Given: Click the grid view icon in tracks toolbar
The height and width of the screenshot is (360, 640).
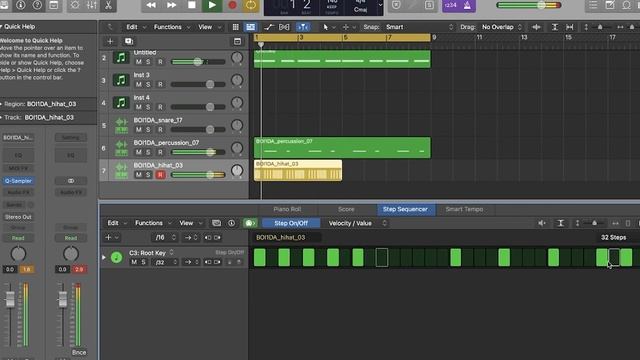Looking at the screenshot, I should (236, 27).
